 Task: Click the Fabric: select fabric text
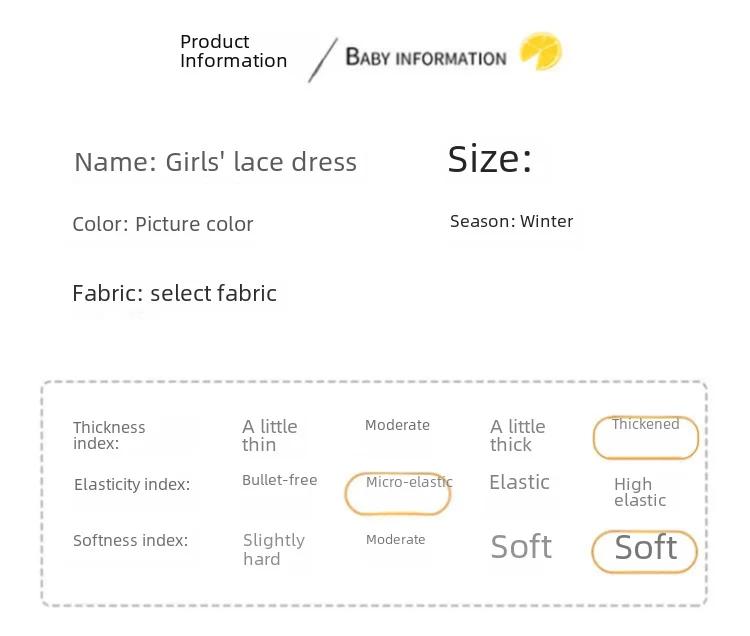(x=175, y=293)
